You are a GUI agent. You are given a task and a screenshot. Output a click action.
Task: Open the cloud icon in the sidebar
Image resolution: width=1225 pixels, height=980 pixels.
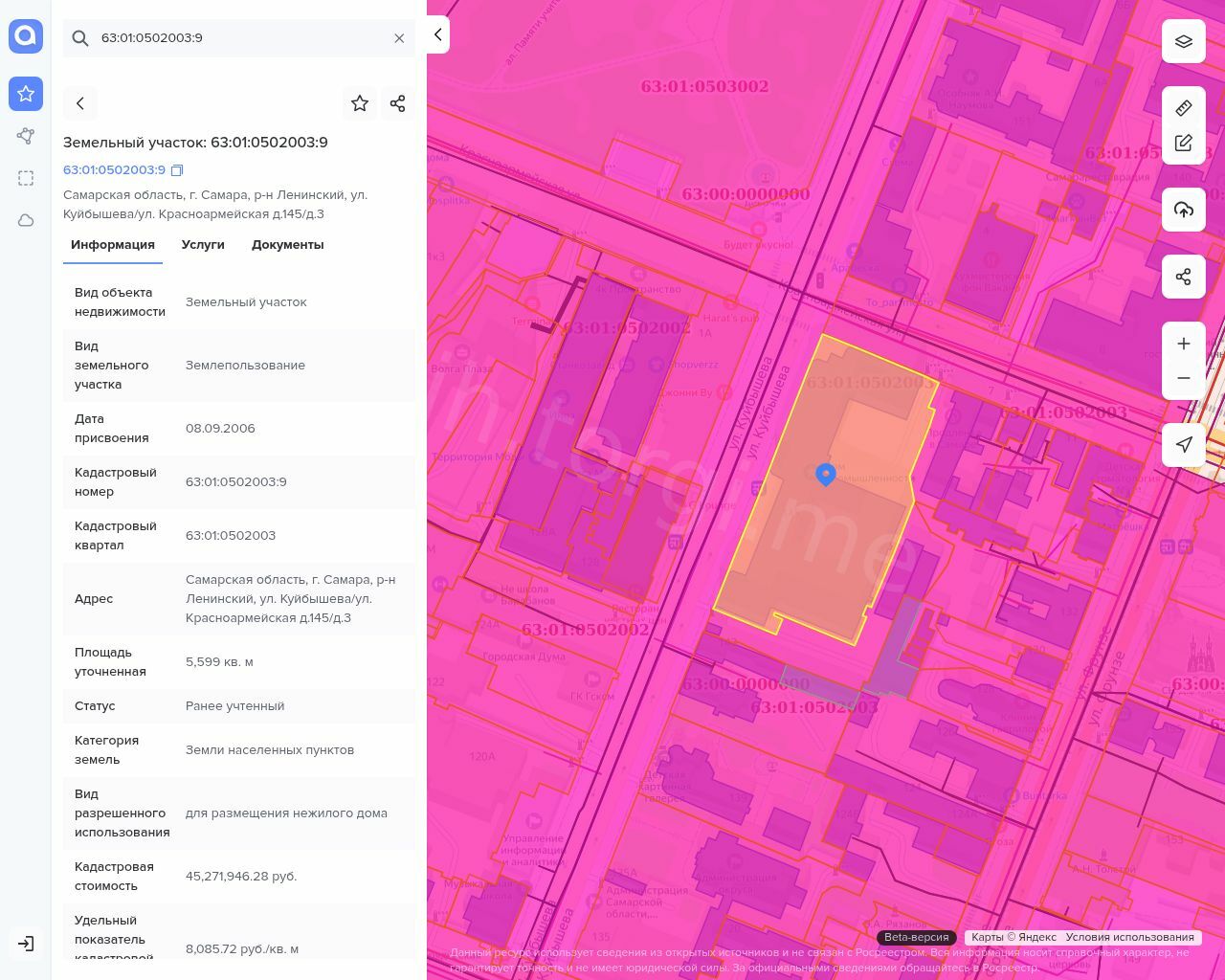click(26, 220)
